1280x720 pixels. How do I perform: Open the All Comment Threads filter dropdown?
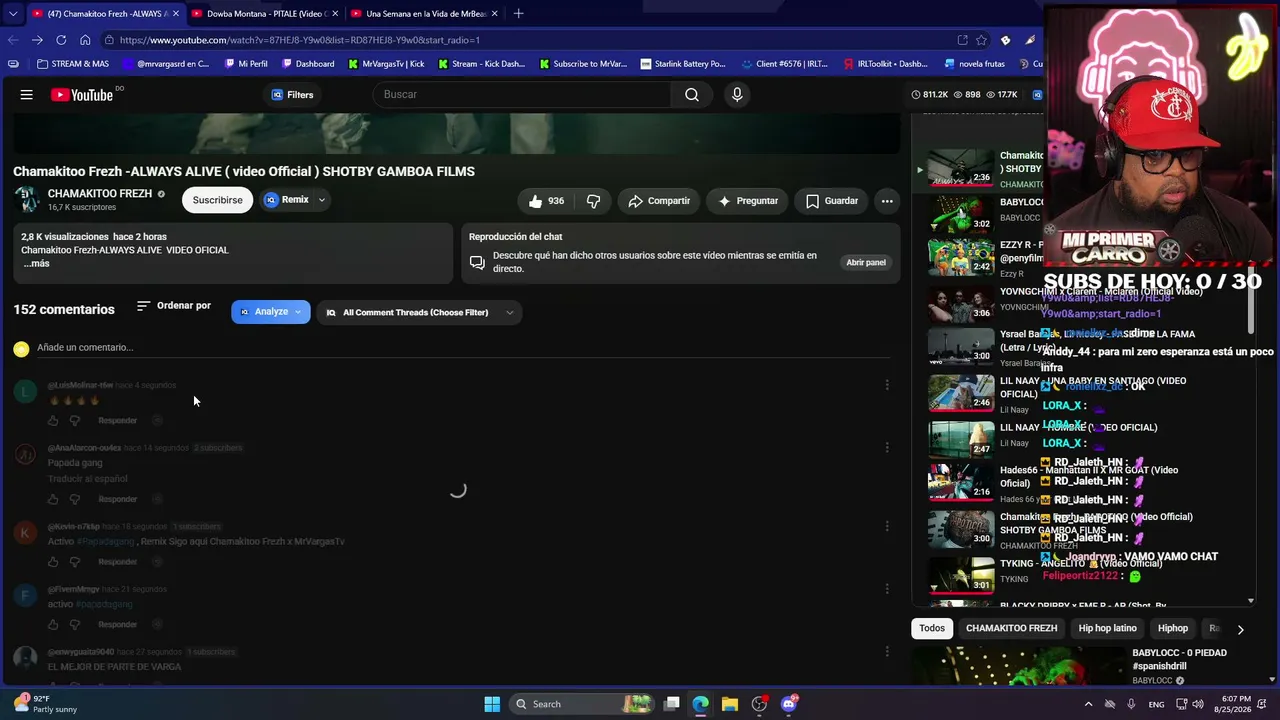[x=420, y=313]
